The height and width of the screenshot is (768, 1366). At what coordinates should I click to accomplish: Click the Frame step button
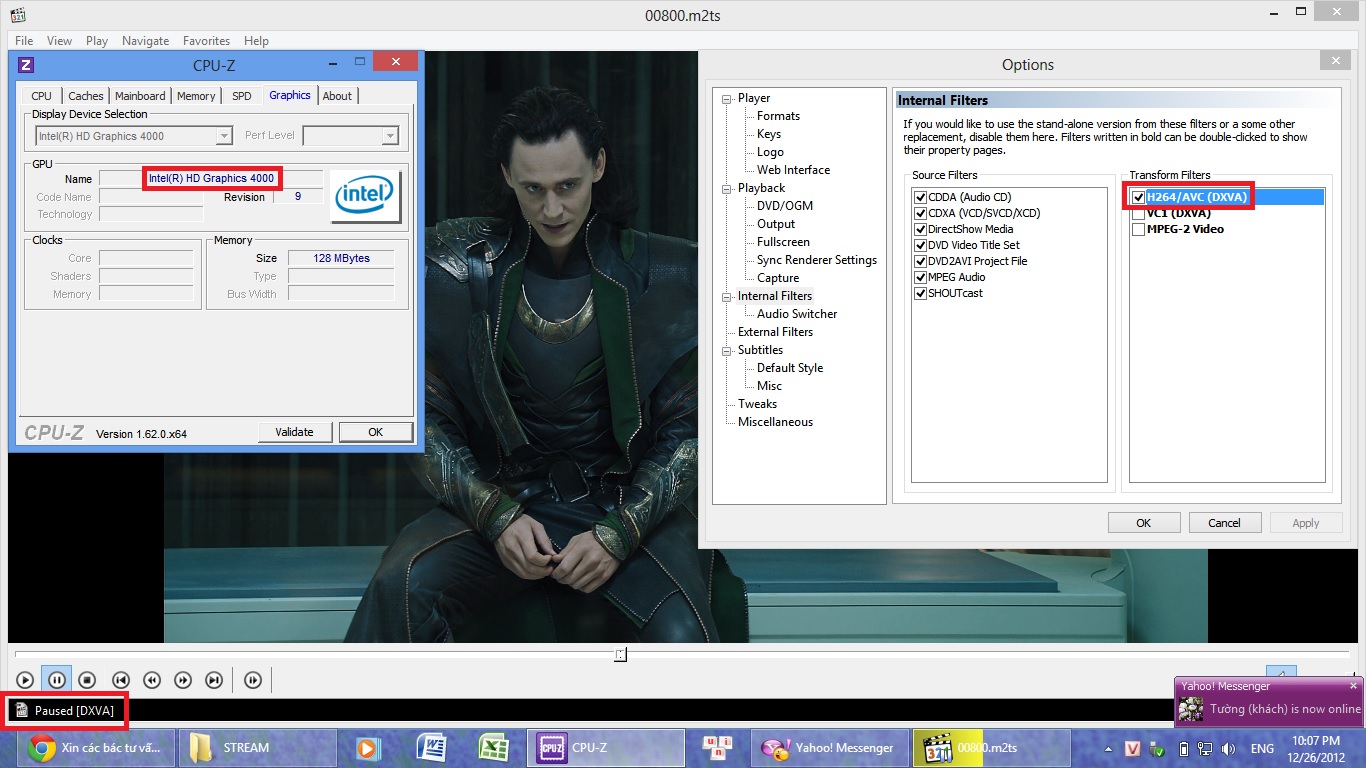(x=252, y=680)
